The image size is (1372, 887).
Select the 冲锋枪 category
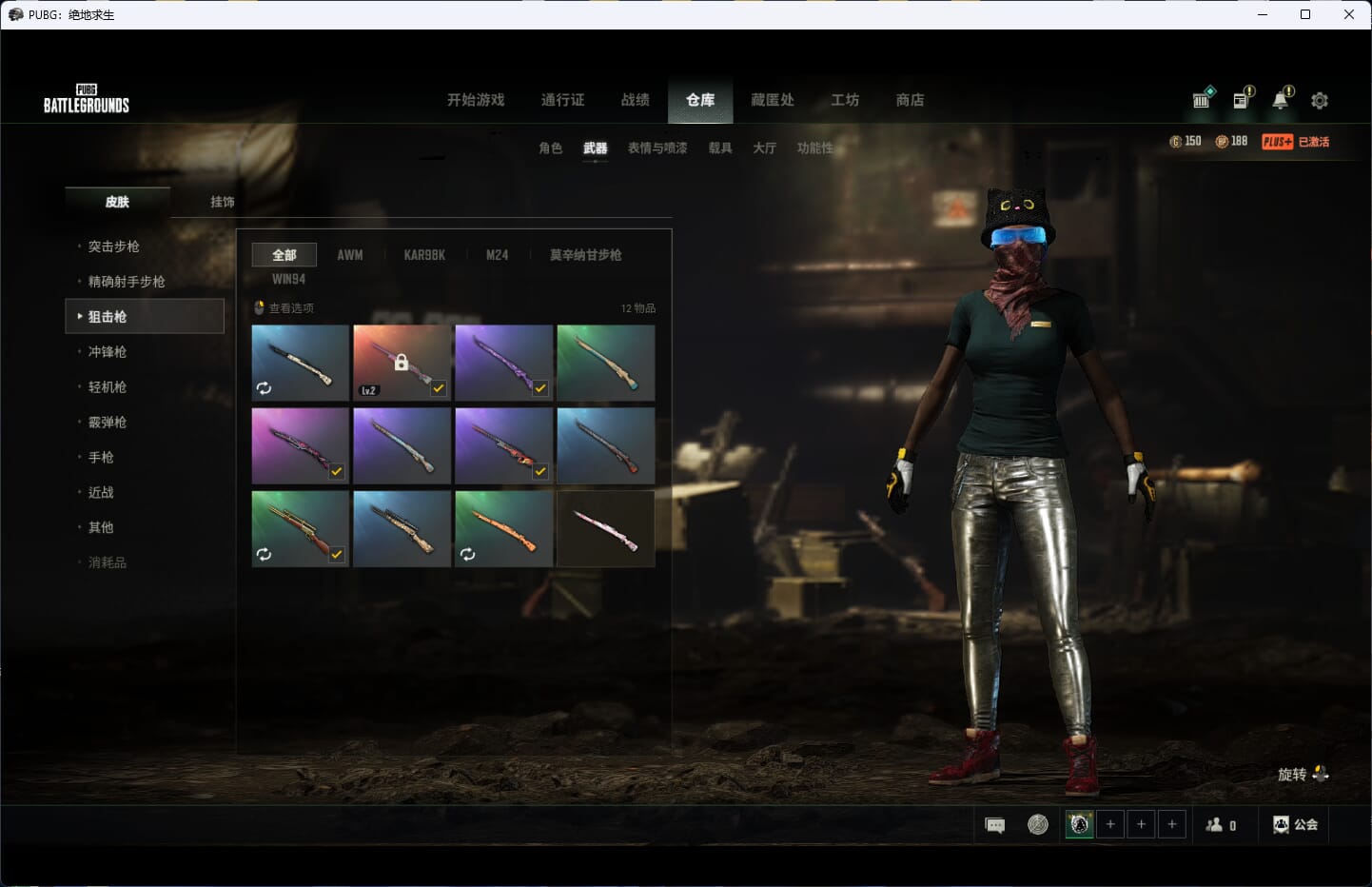click(x=107, y=352)
